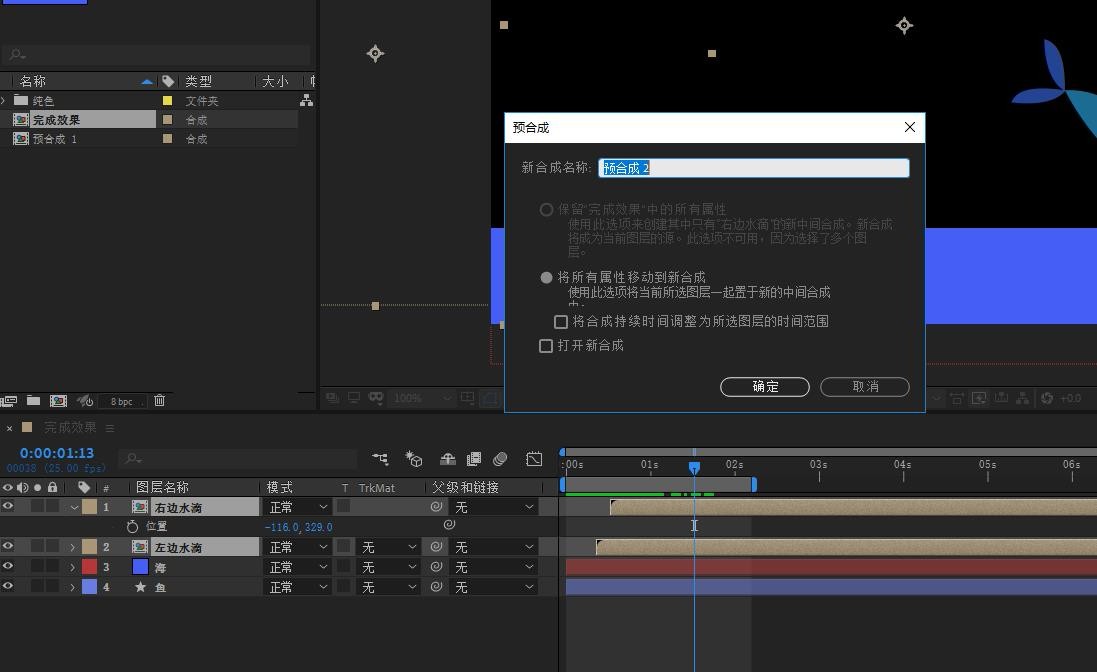
Task: Click the flowchart icon in project panel header
Action: 306,101
